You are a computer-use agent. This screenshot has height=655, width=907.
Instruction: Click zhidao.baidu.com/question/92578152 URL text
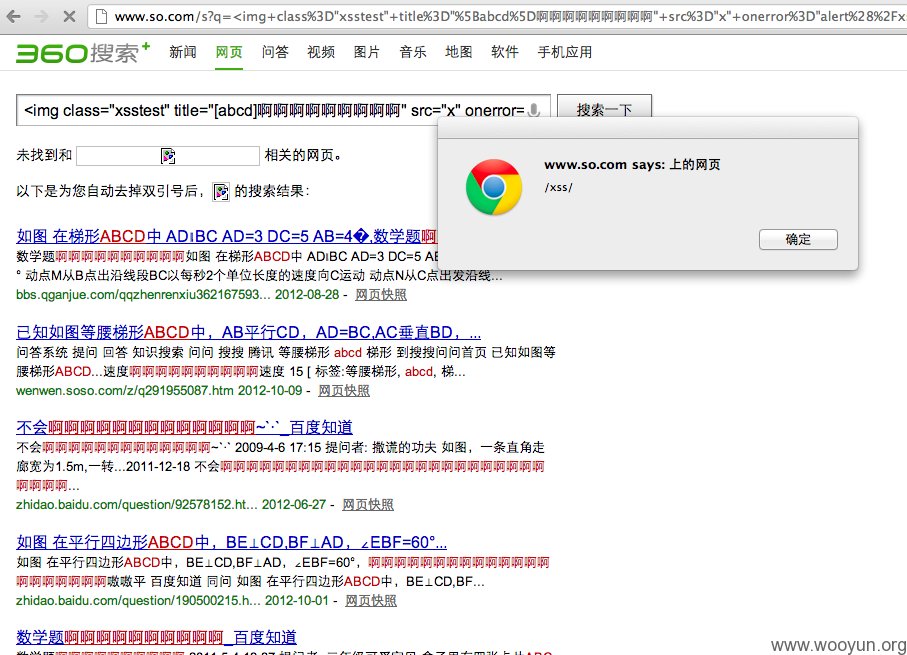pyautogui.click(x=135, y=505)
